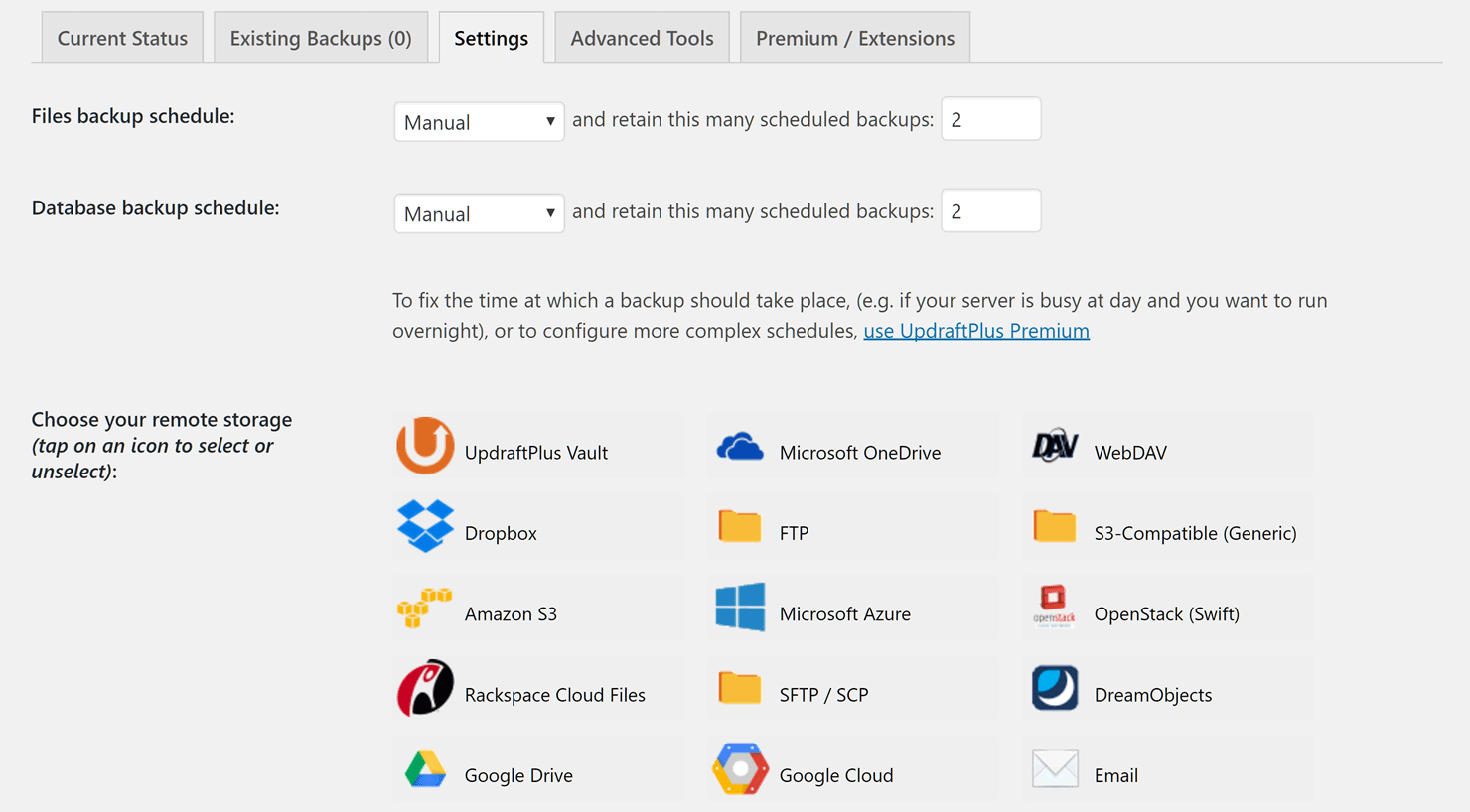
Task: Choose the Dropbox logo icon
Action: point(425,526)
